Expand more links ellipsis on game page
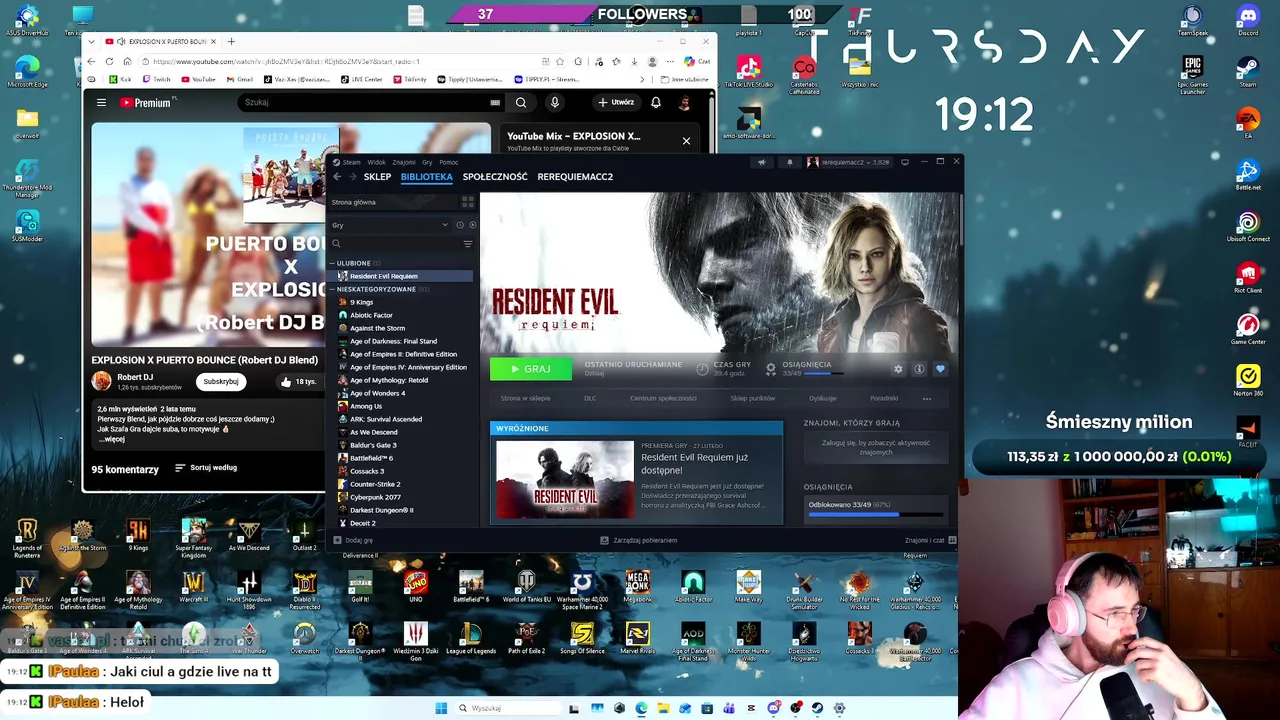1280x720 pixels. click(x=927, y=398)
